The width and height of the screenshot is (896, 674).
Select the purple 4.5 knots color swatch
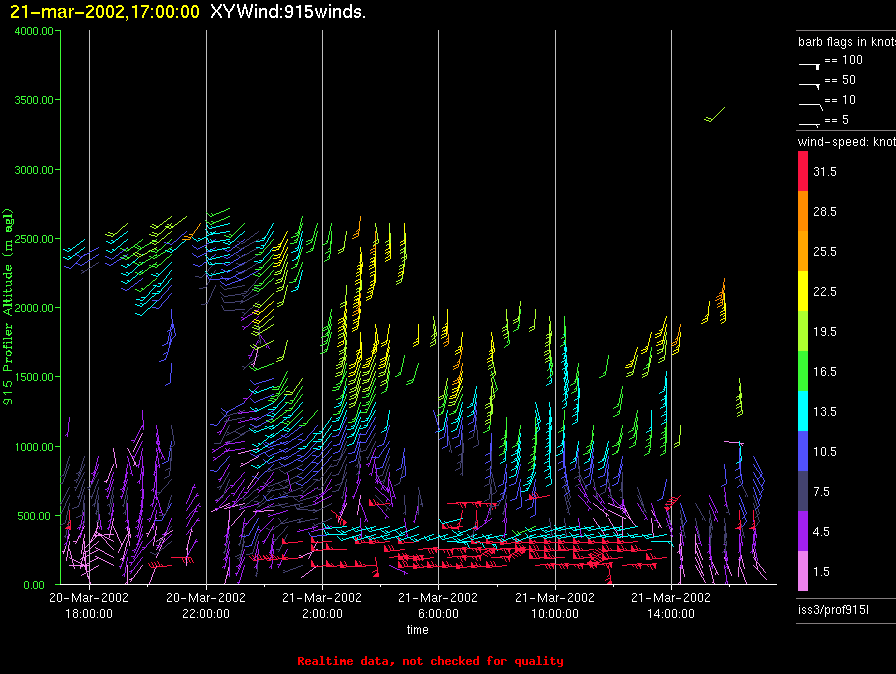click(803, 531)
